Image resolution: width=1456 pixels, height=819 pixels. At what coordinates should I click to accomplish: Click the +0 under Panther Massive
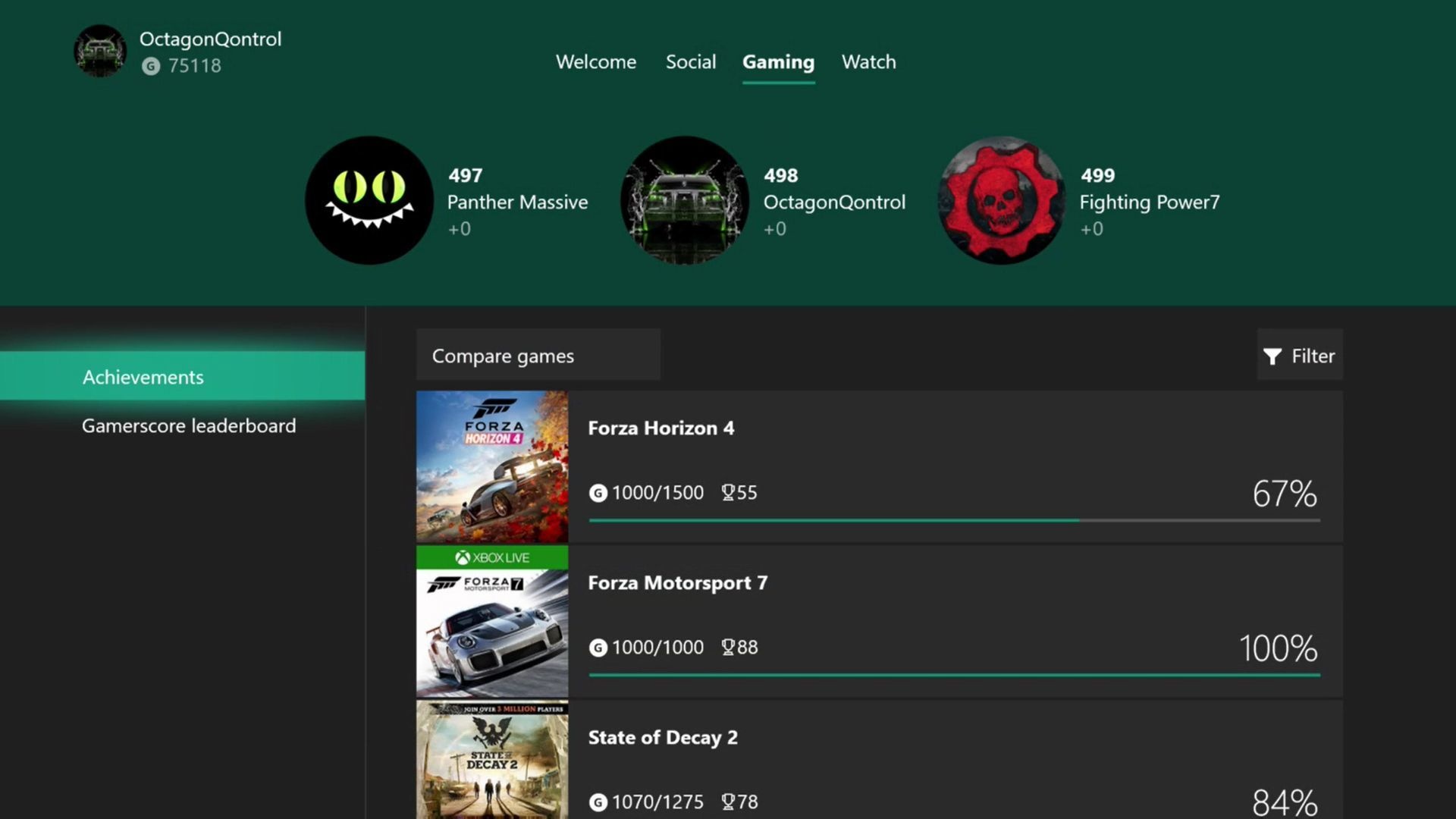[460, 229]
